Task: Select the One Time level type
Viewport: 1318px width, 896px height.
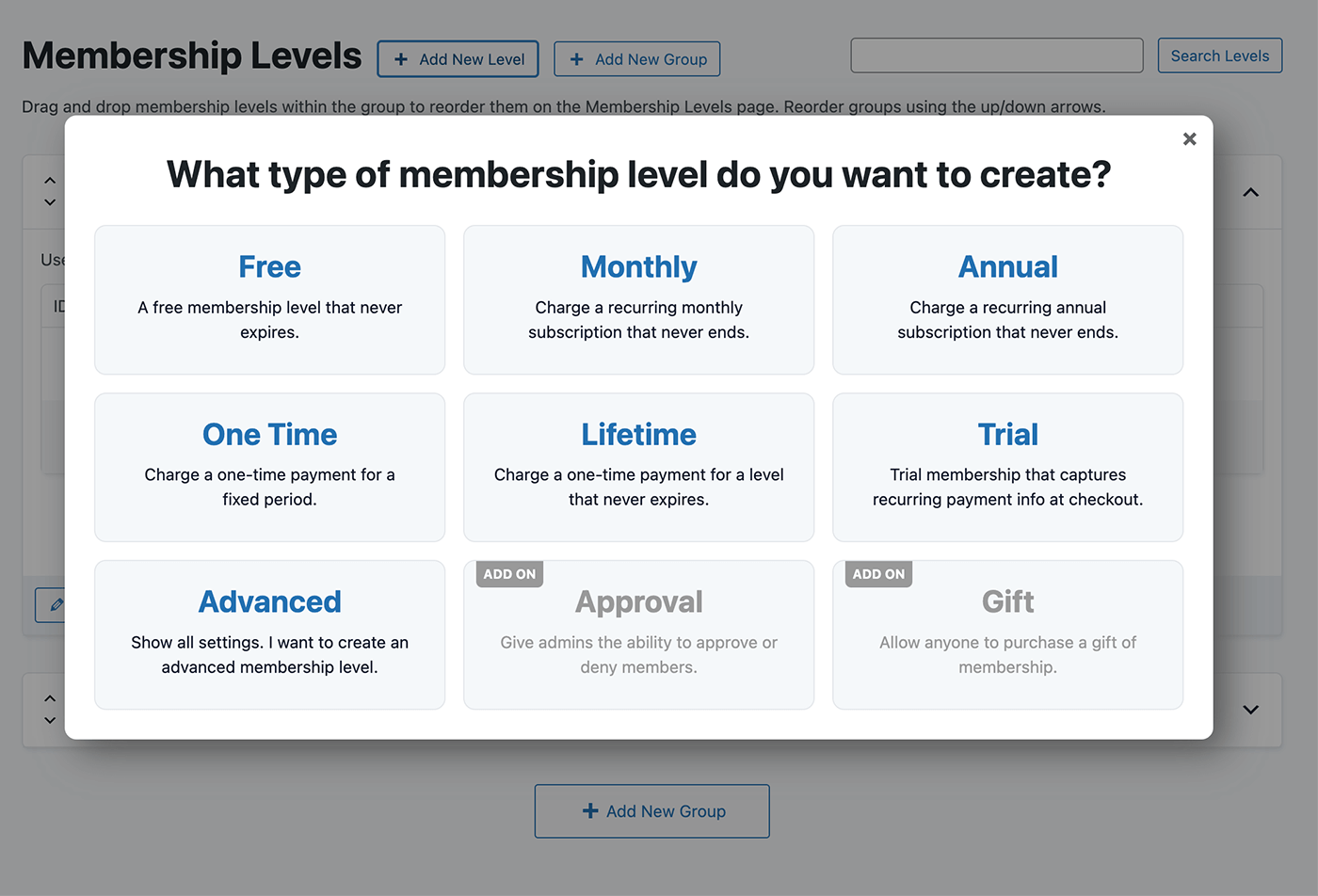Action: pos(269,467)
